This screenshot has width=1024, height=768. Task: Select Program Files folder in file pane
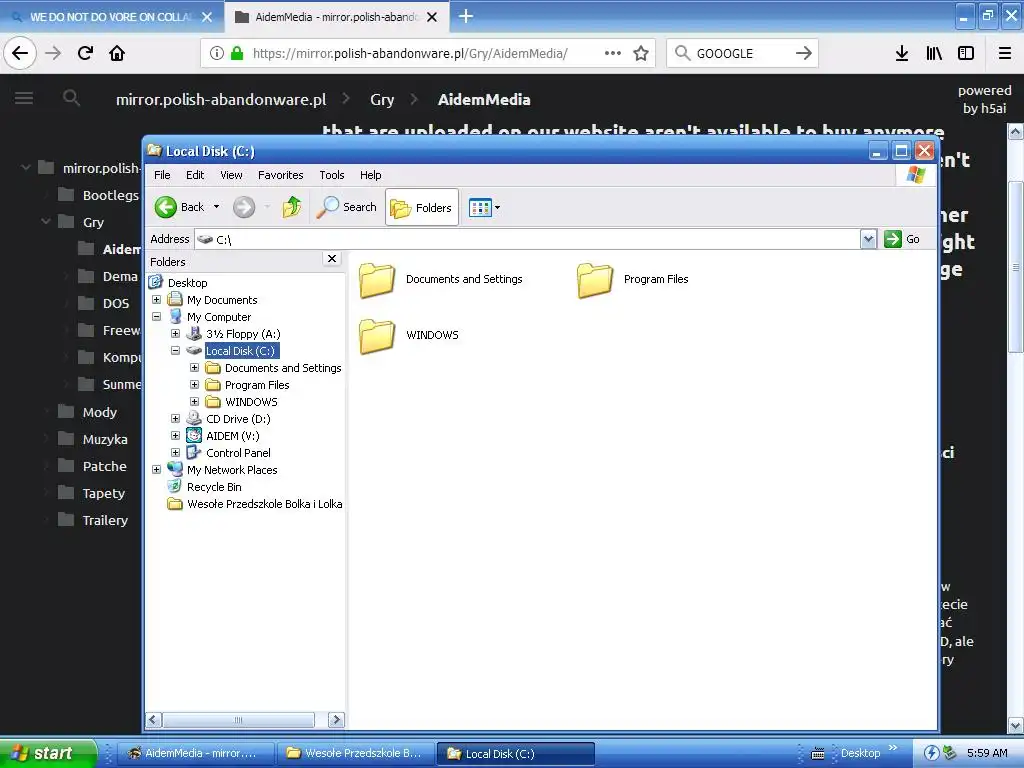(x=633, y=280)
